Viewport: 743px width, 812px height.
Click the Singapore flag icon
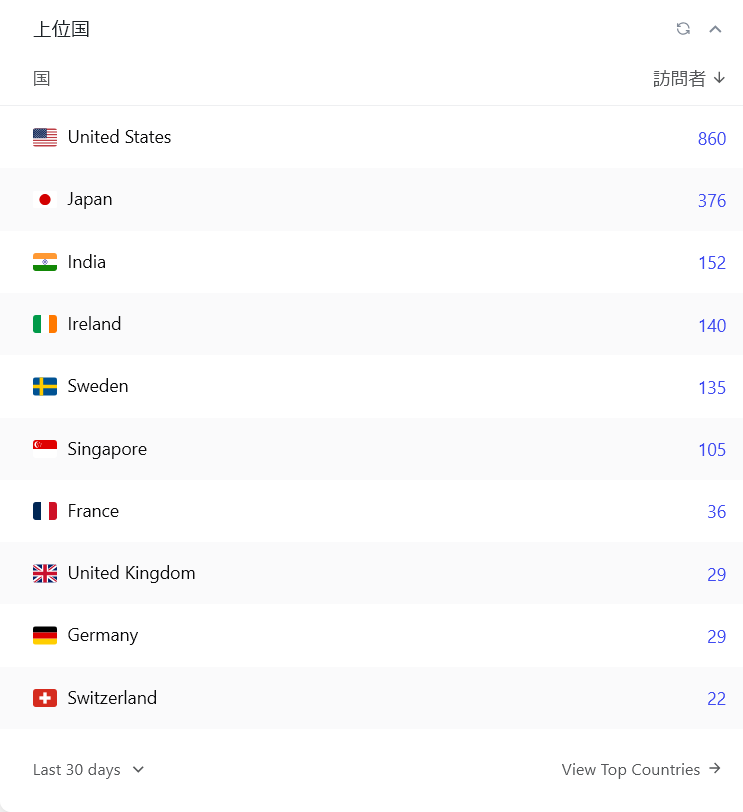pos(45,449)
